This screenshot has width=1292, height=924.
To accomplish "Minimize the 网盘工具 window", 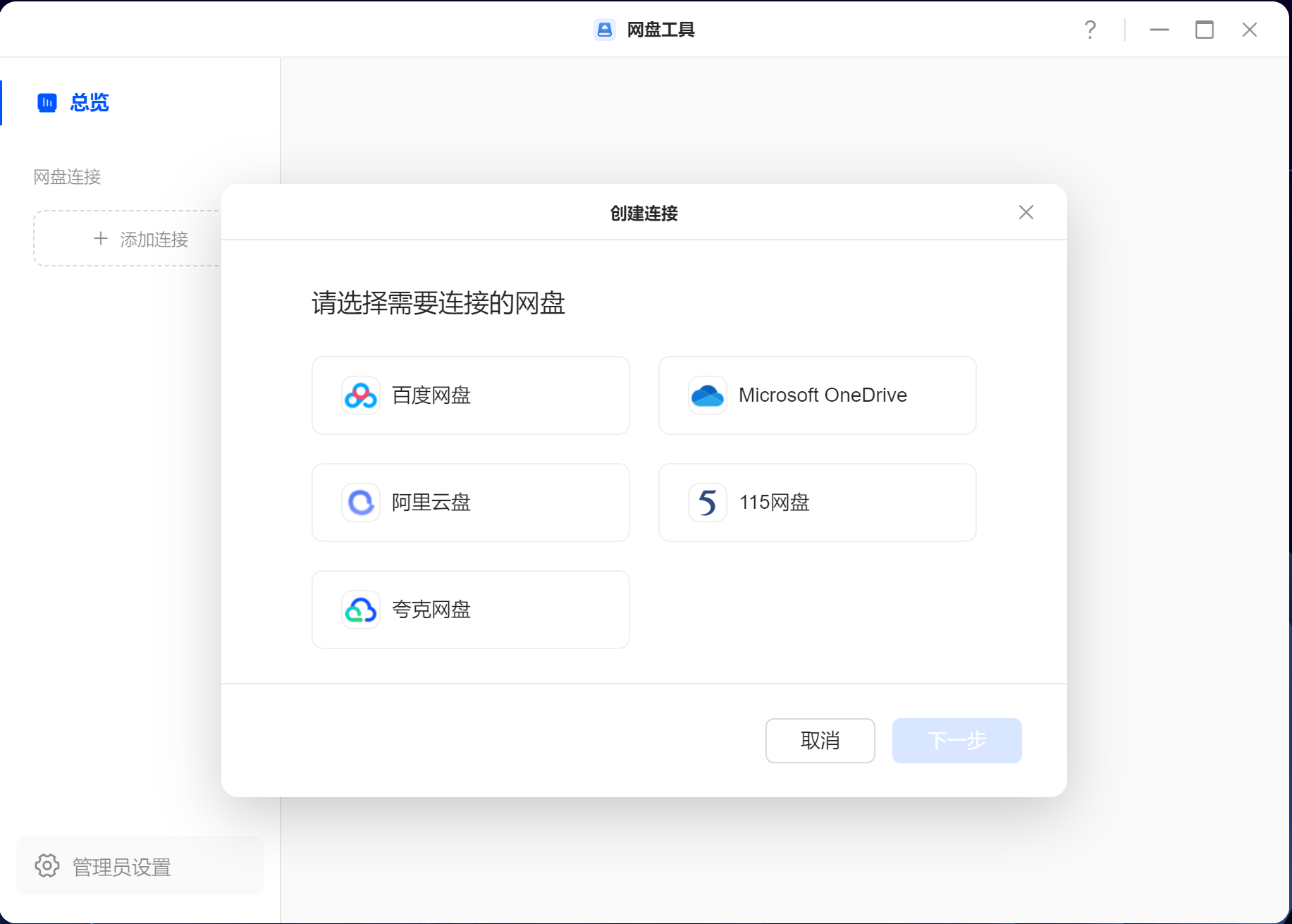I will click(1159, 30).
